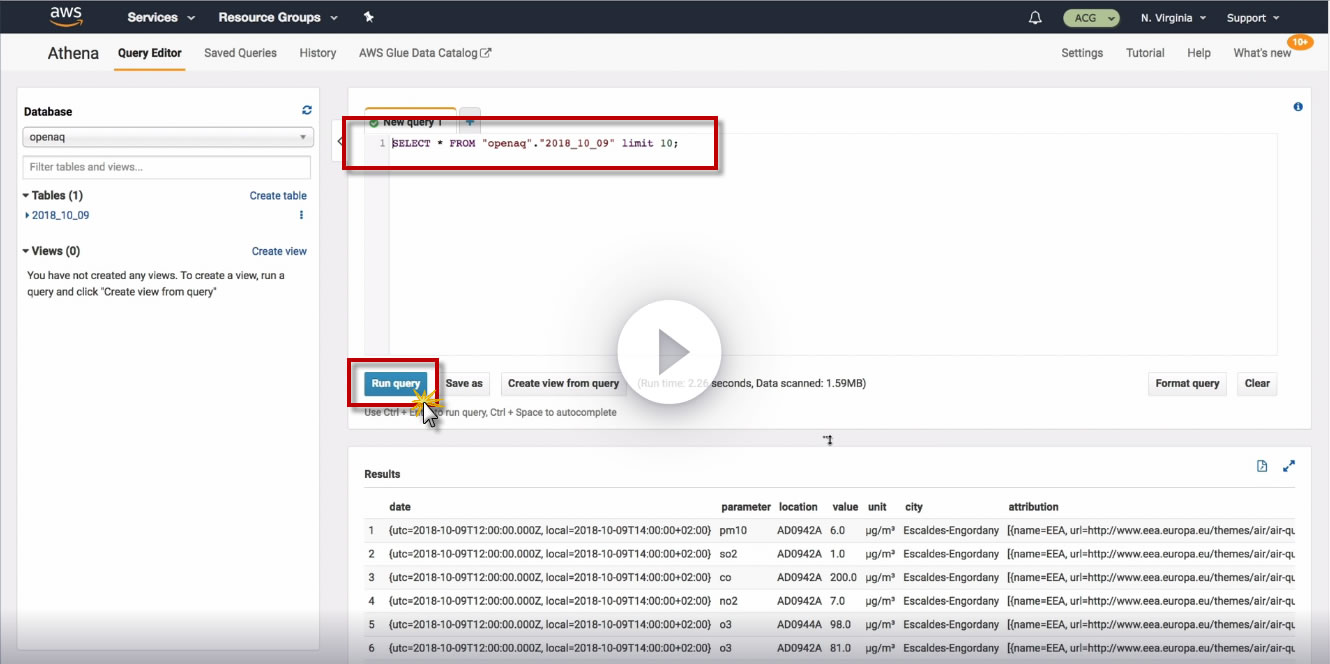Screen dimensions: 1330x664
Task: Select the value cell 98.0
Action: (841, 625)
